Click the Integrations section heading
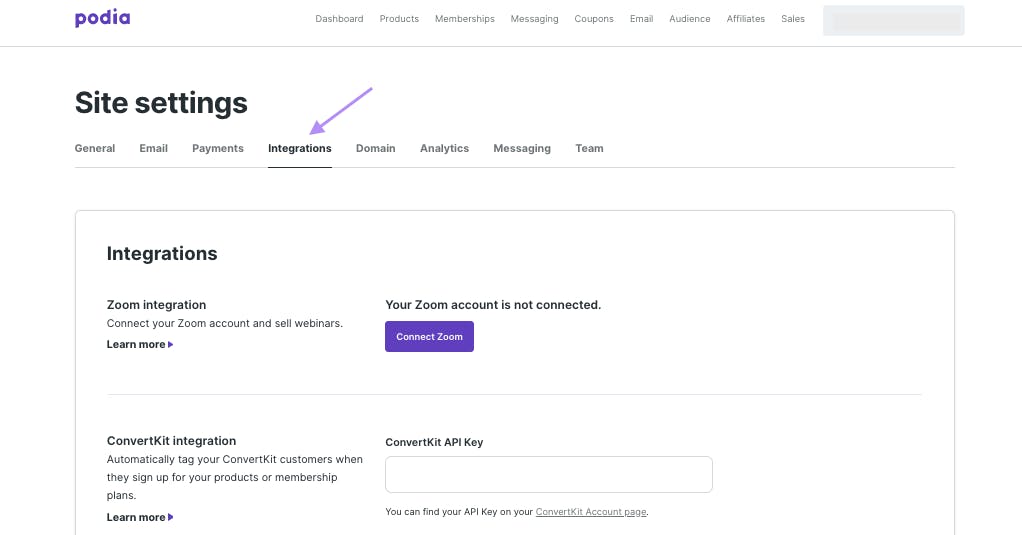1022x535 pixels. point(162,253)
